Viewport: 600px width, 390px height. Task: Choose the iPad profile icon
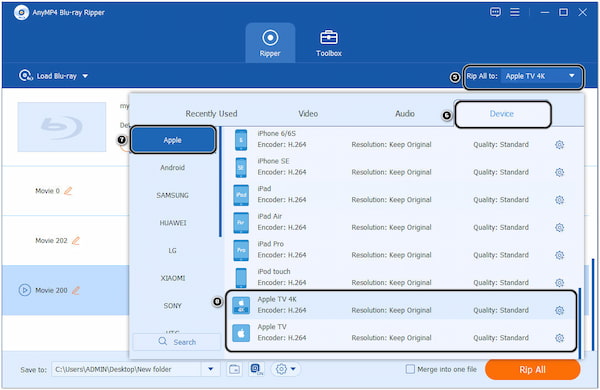click(241, 195)
